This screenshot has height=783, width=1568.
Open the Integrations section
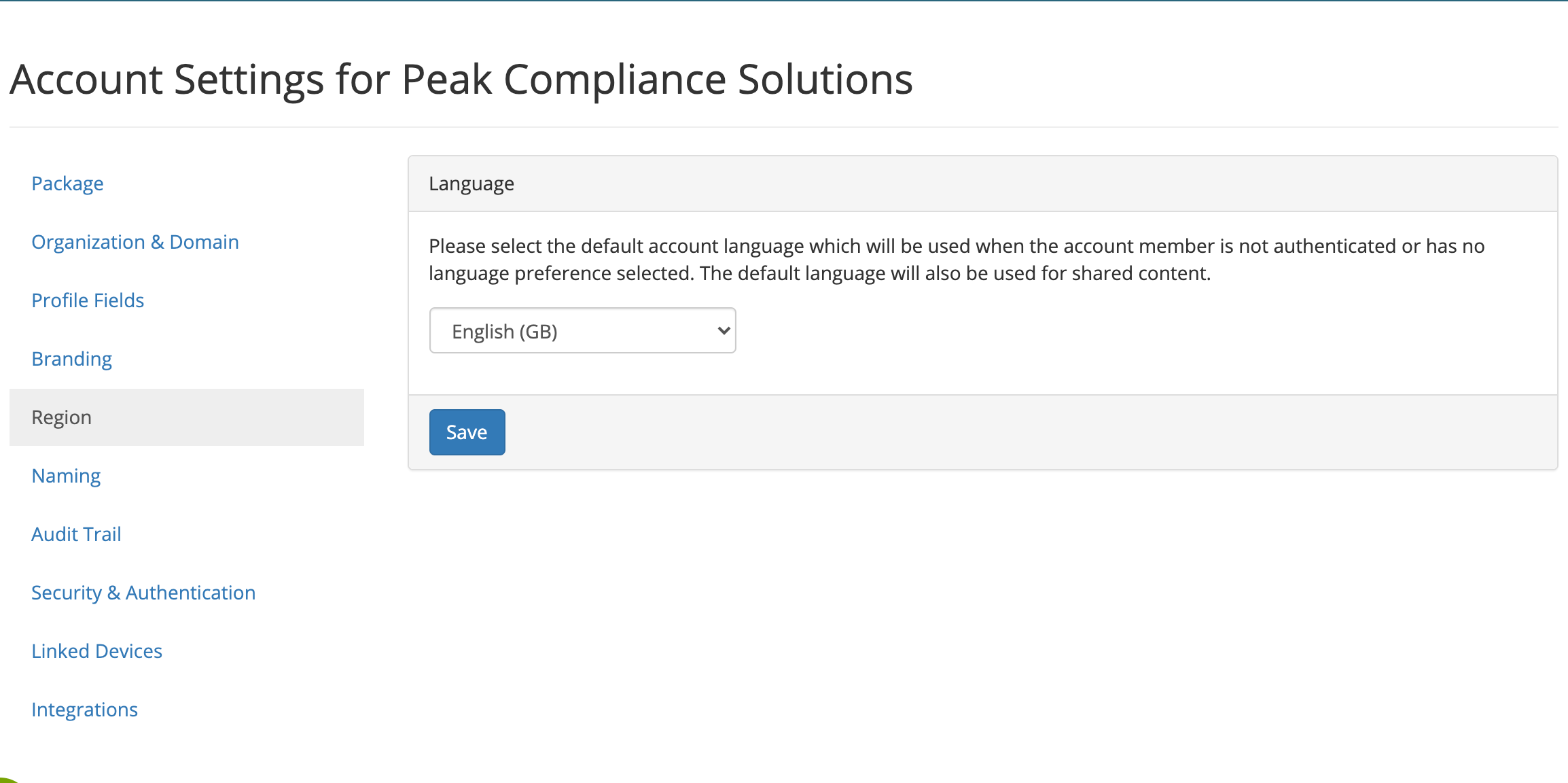pyautogui.click(x=84, y=710)
